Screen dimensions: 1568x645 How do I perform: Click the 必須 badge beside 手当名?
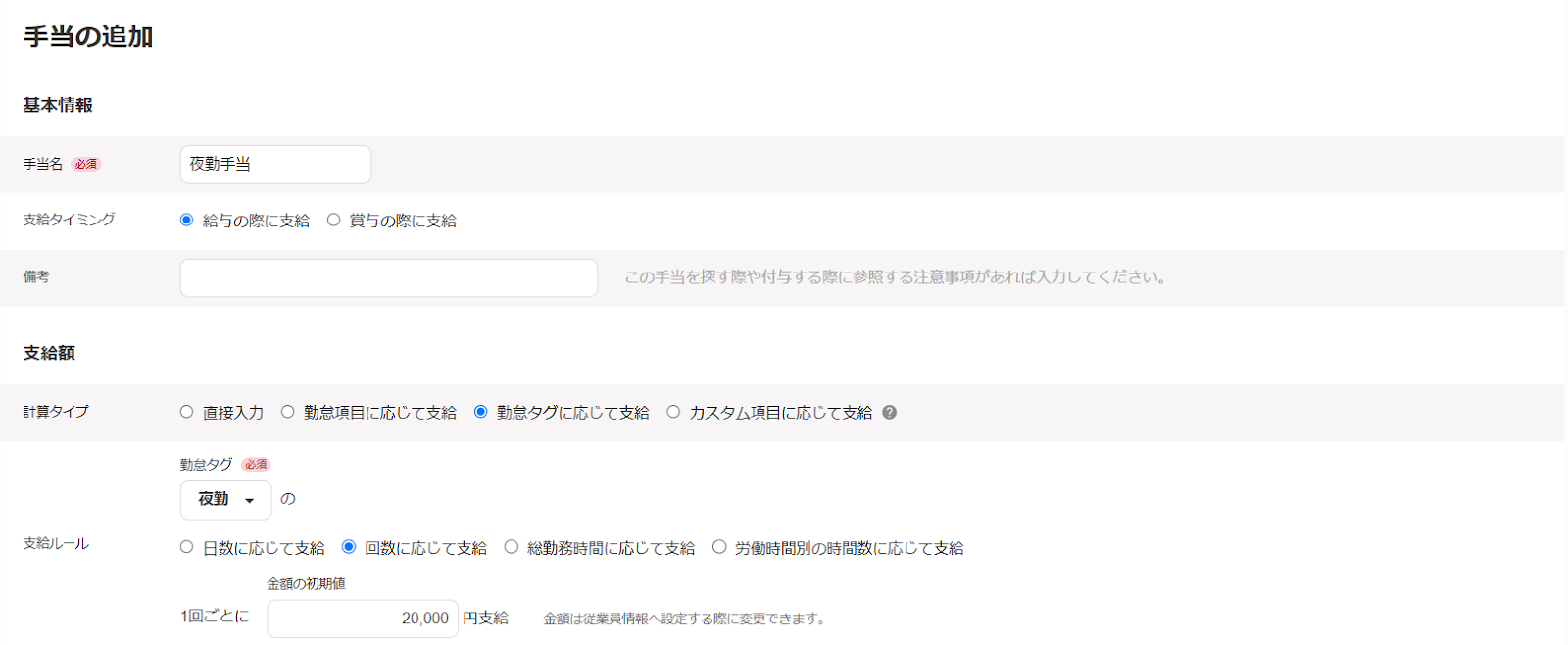[x=86, y=165]
